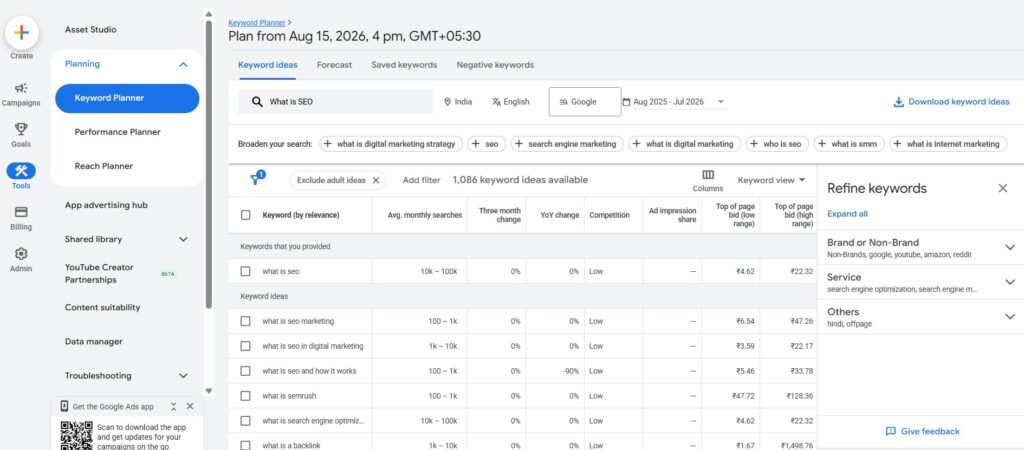The width and height of the screenshot is (1024, 450).
Task: Click Download keyword ideas
Action: tap(959, 102)
